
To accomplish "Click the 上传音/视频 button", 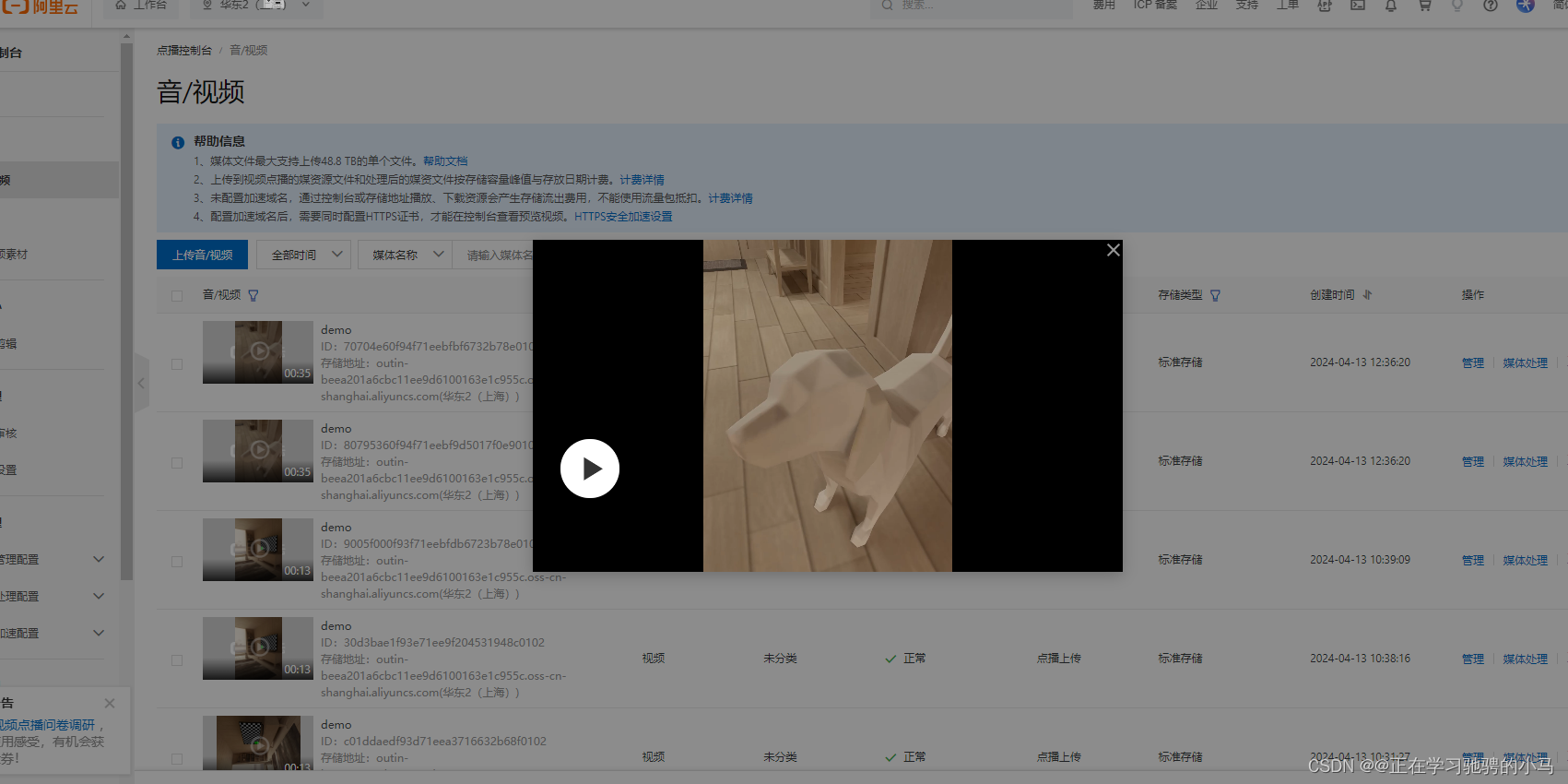I will (203, 255).
